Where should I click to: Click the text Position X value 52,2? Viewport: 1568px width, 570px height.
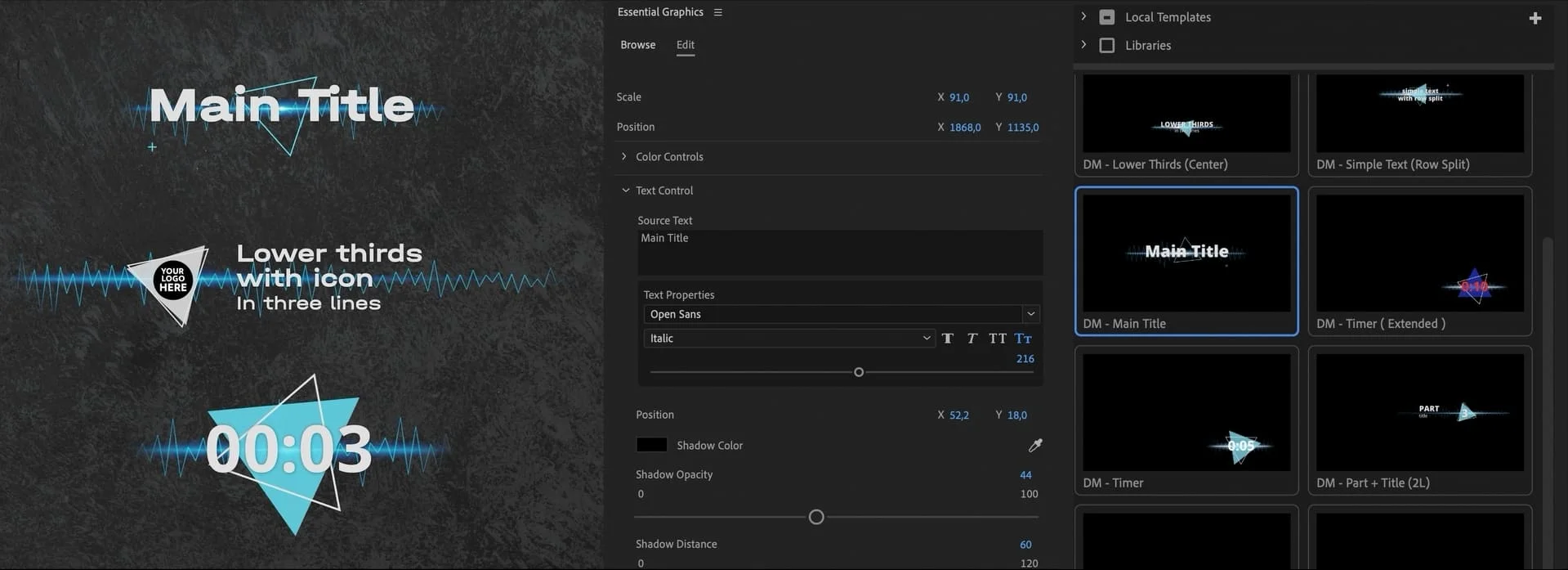pos(959,415)
